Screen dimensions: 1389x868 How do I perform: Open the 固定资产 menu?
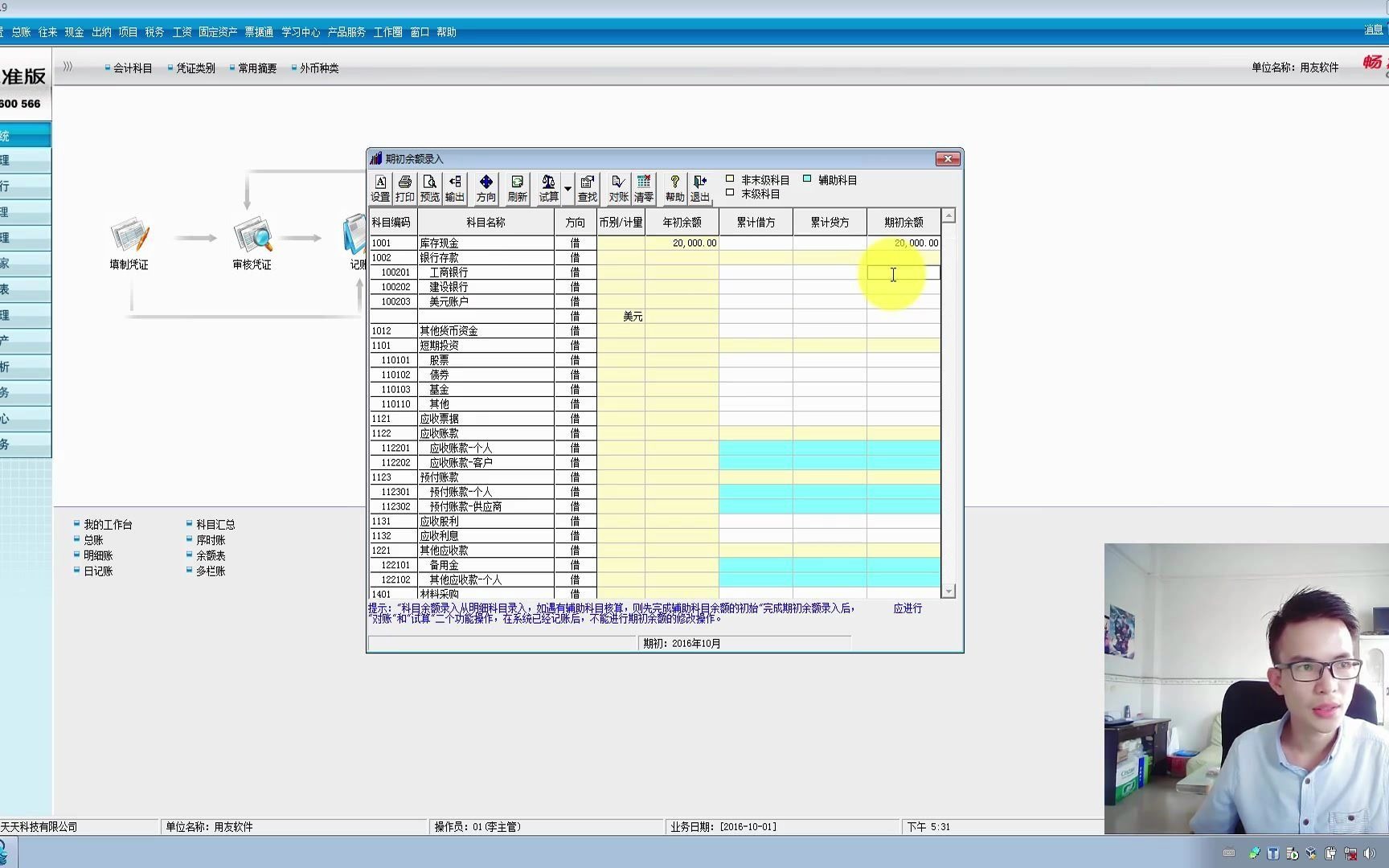click(218, 32)
